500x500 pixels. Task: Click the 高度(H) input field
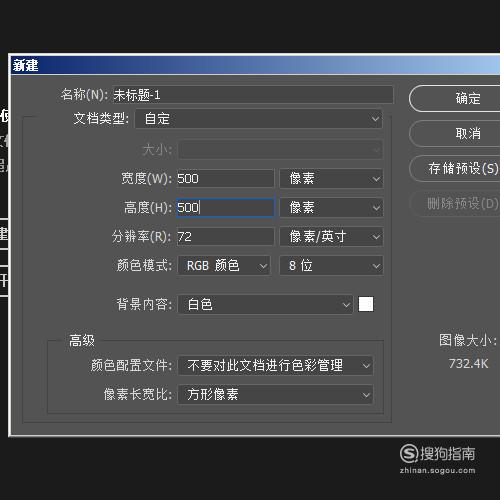click(x=225, y=207)
